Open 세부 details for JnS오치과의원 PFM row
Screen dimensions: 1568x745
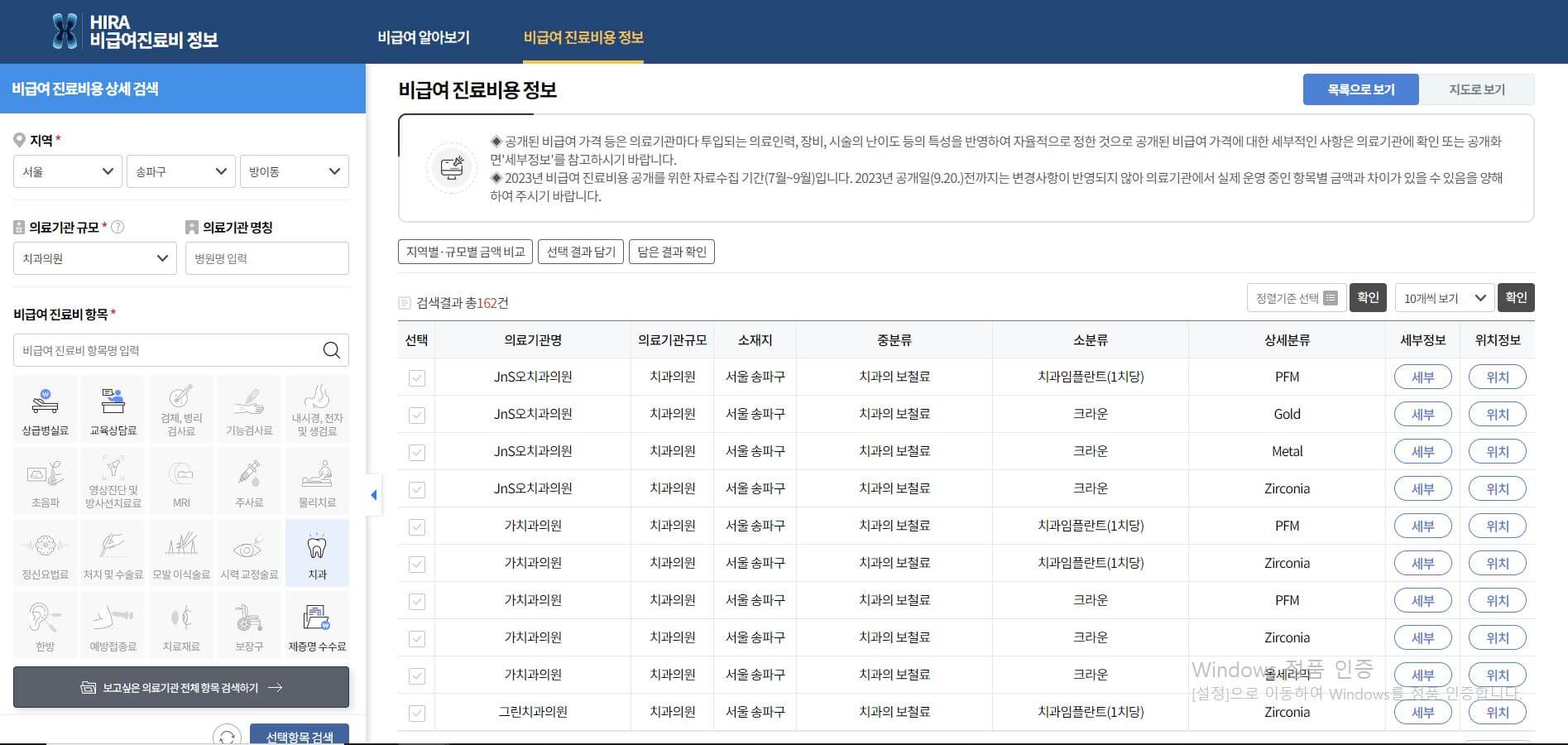[1422, 377]
